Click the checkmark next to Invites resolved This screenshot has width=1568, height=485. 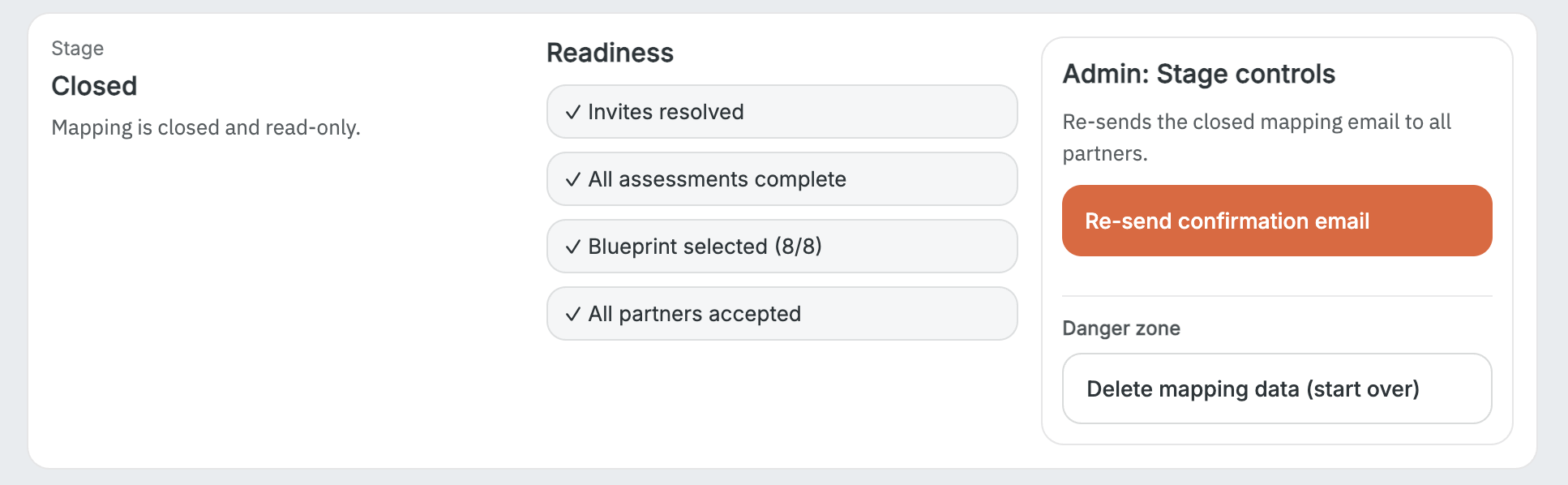tap(573, 112)
